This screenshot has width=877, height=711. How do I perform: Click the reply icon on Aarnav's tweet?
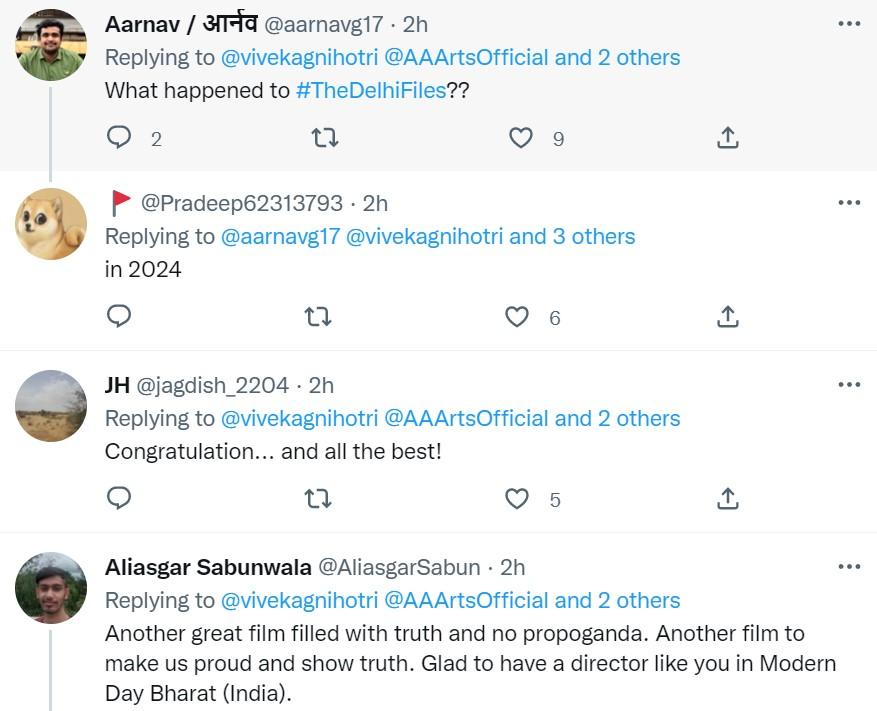119,138
